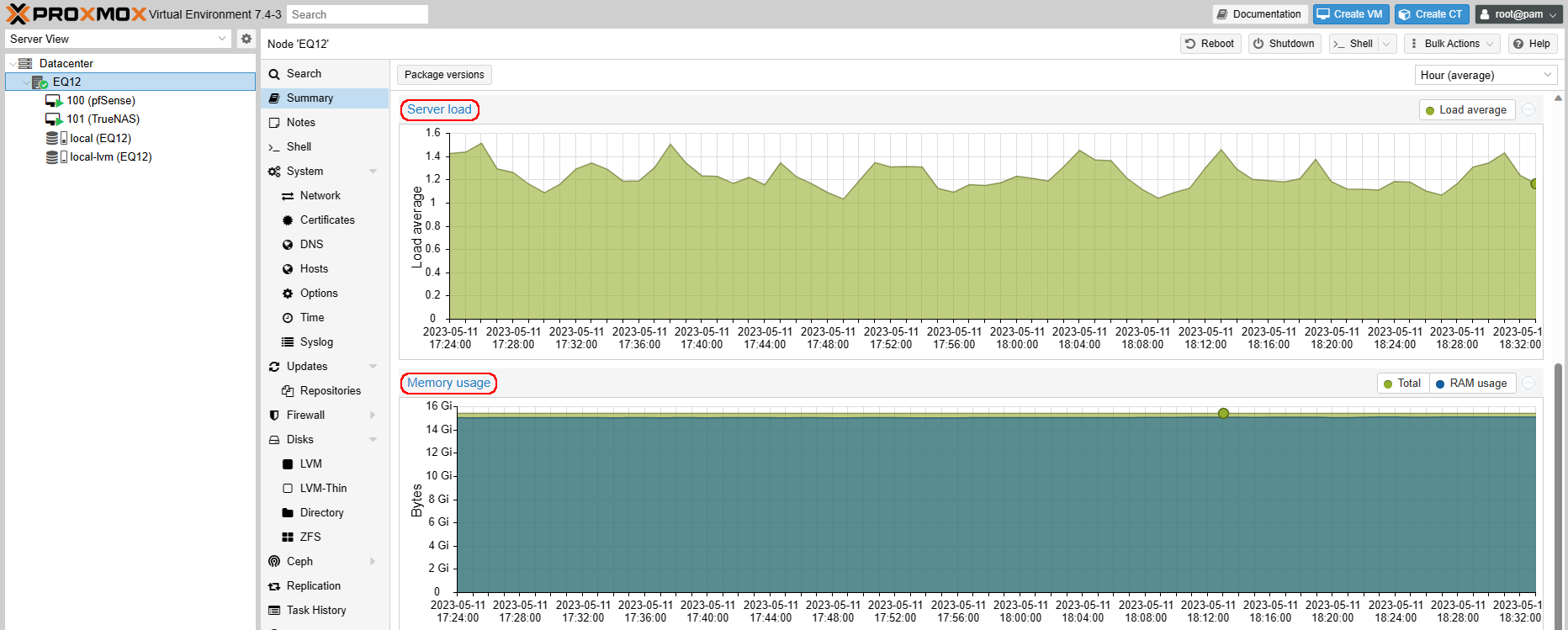Open the System menu item
This screenshot has height=630, width=1568.
[x=325, y=172]
